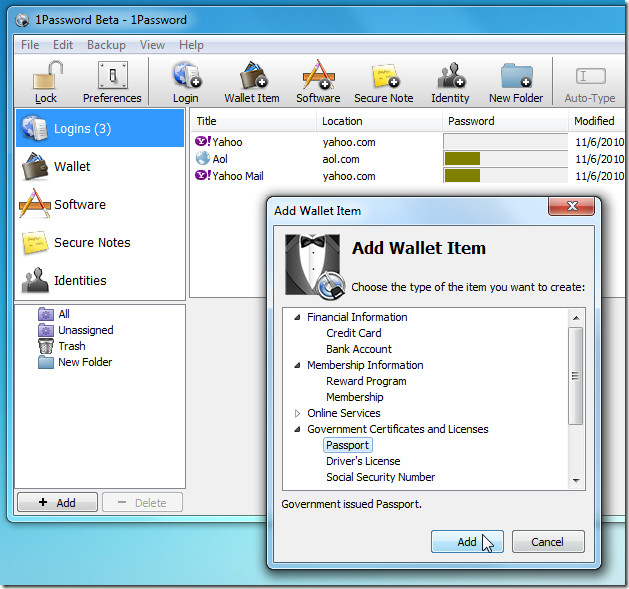
Task: Collapse the Financial Information group
Action: [x=297, y=317]
